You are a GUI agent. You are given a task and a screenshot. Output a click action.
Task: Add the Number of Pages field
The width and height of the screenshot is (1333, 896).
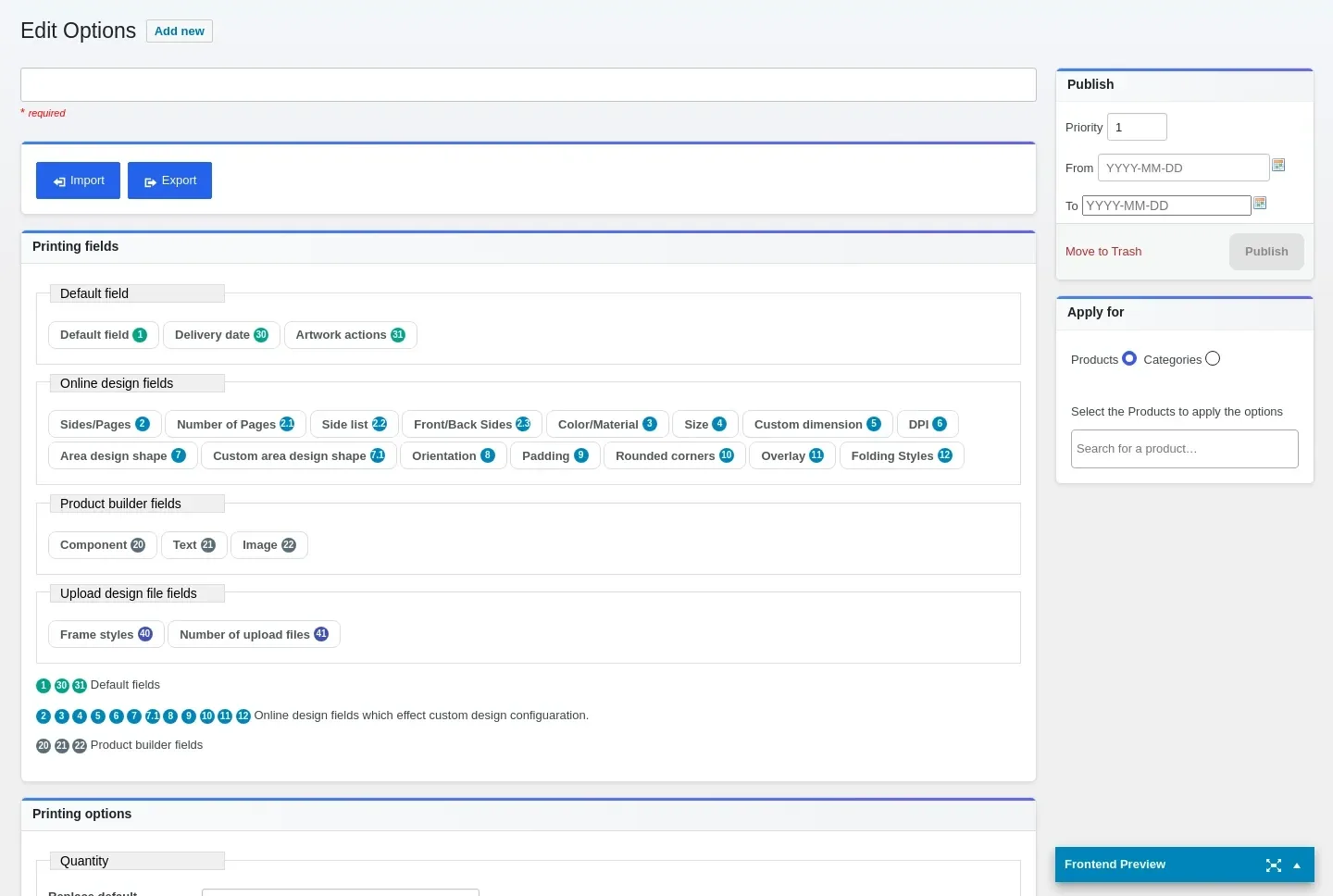pyautogui.click(x=235, y=425)
